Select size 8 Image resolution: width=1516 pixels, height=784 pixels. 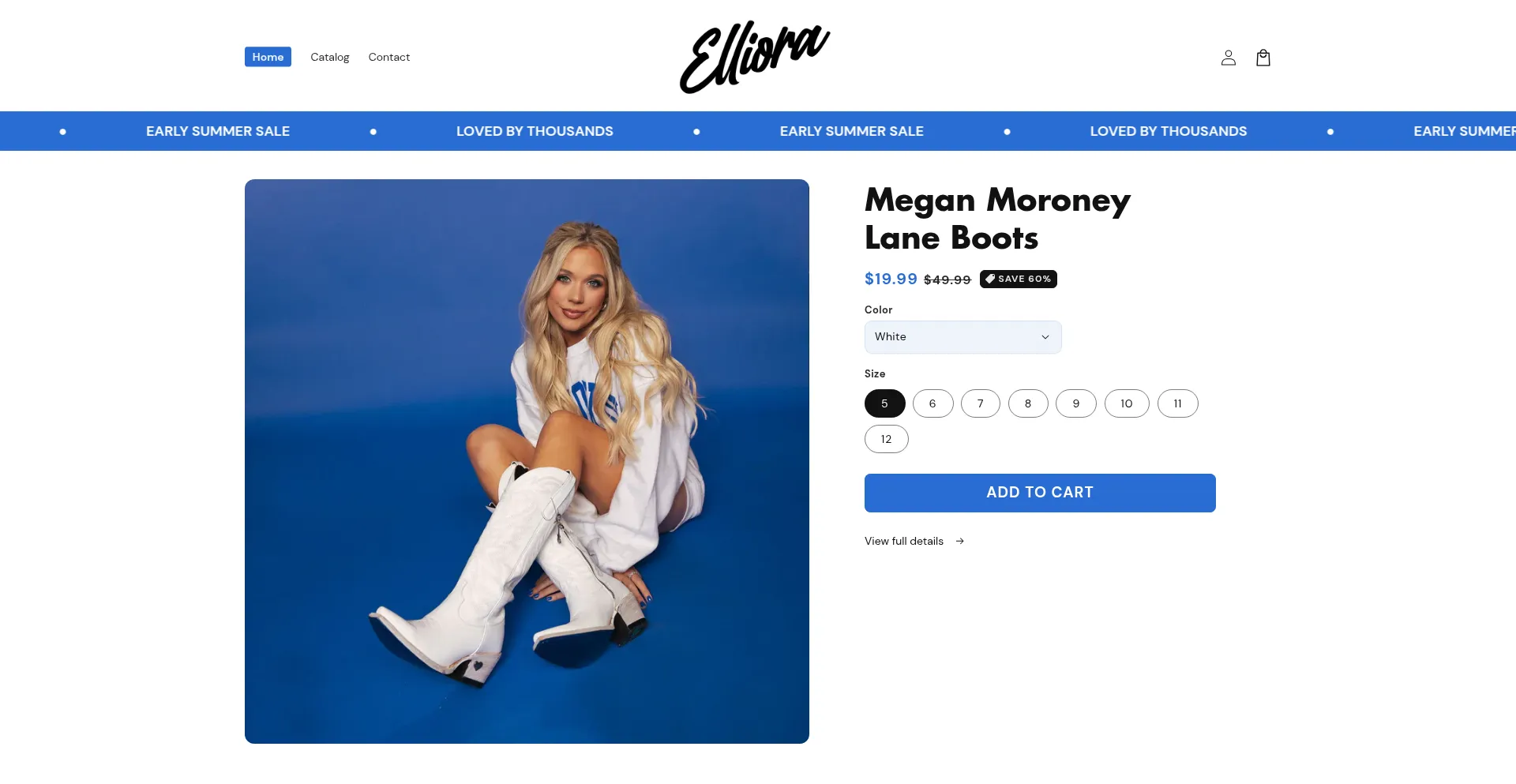click(1028, 403)
